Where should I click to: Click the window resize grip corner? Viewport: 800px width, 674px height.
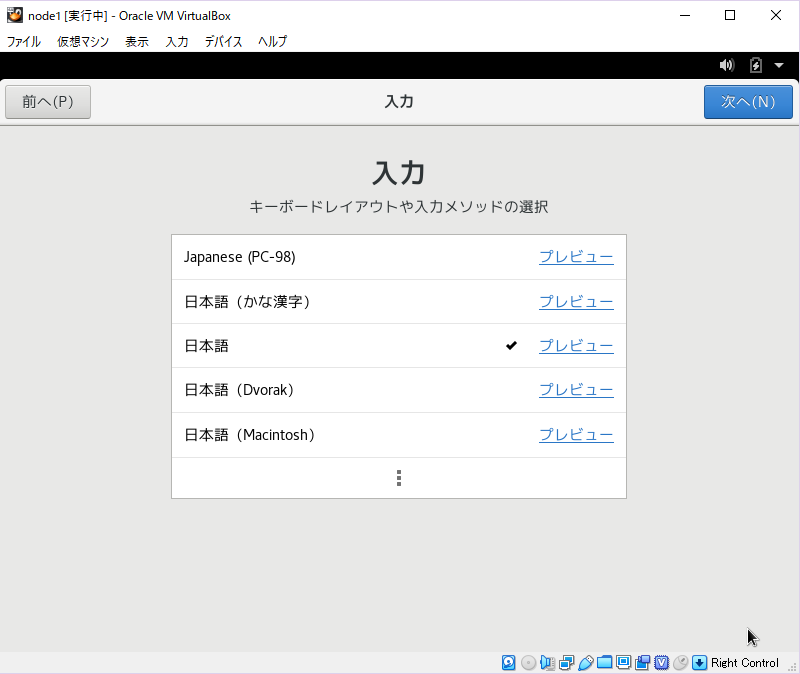793,667
